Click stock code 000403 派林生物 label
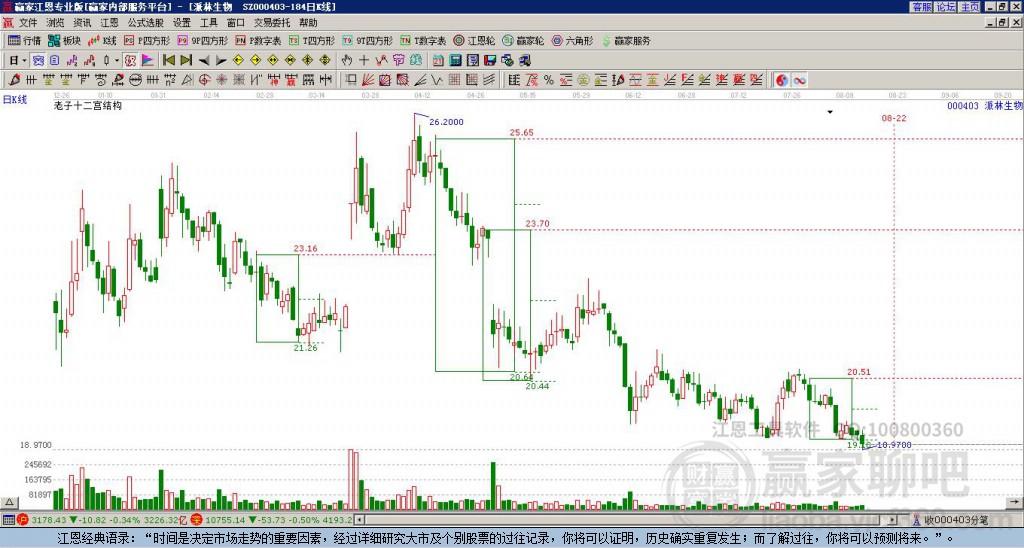This screenshot has height=548, width=1024. point(985,105)
